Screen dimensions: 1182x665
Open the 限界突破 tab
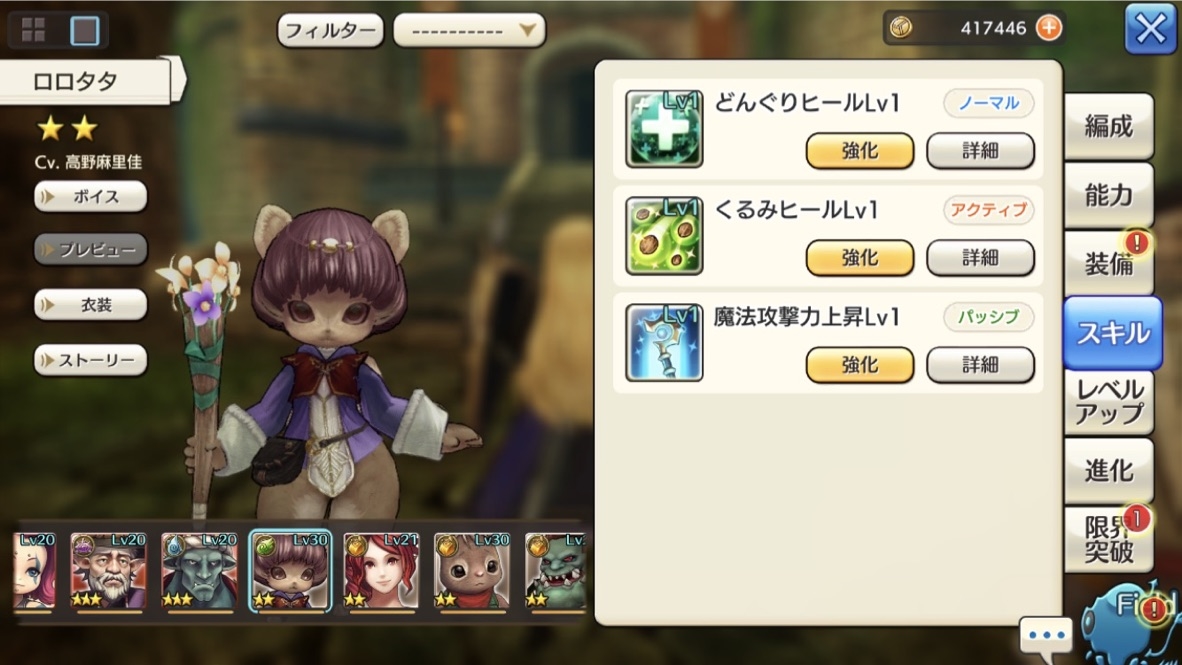click(x=1109, y=540)
